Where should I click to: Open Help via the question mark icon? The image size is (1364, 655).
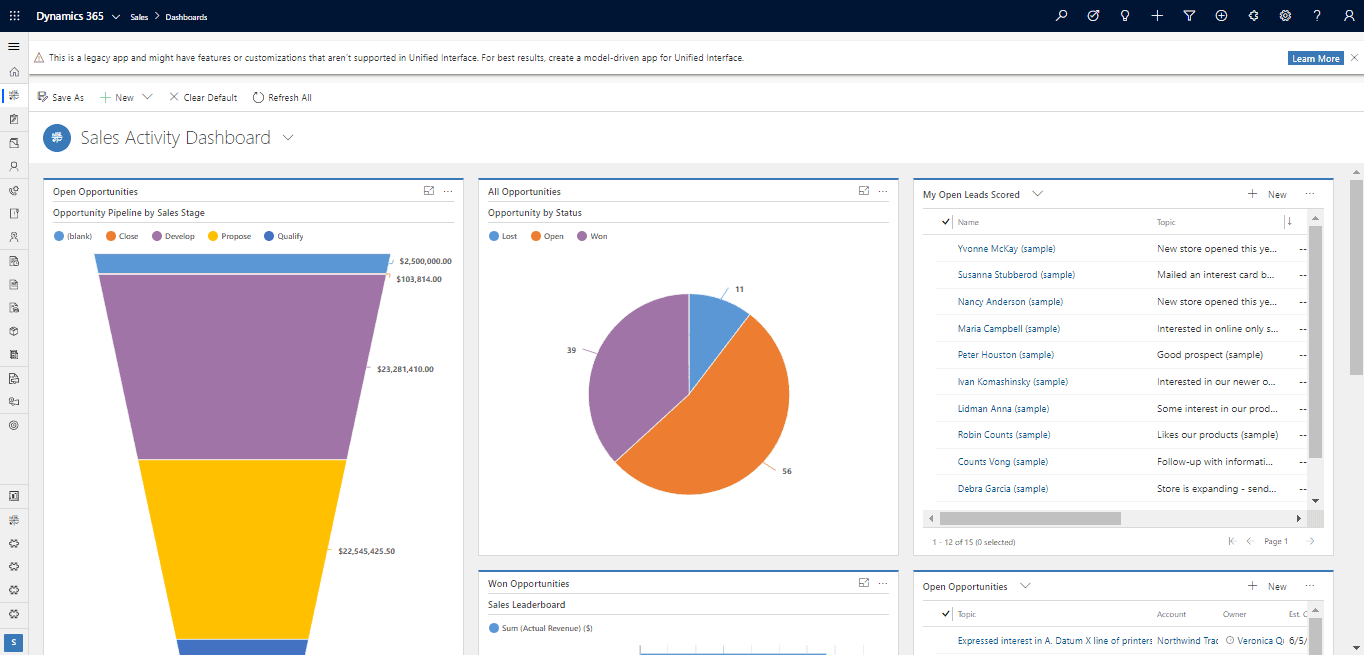[x=1317, y=15]
